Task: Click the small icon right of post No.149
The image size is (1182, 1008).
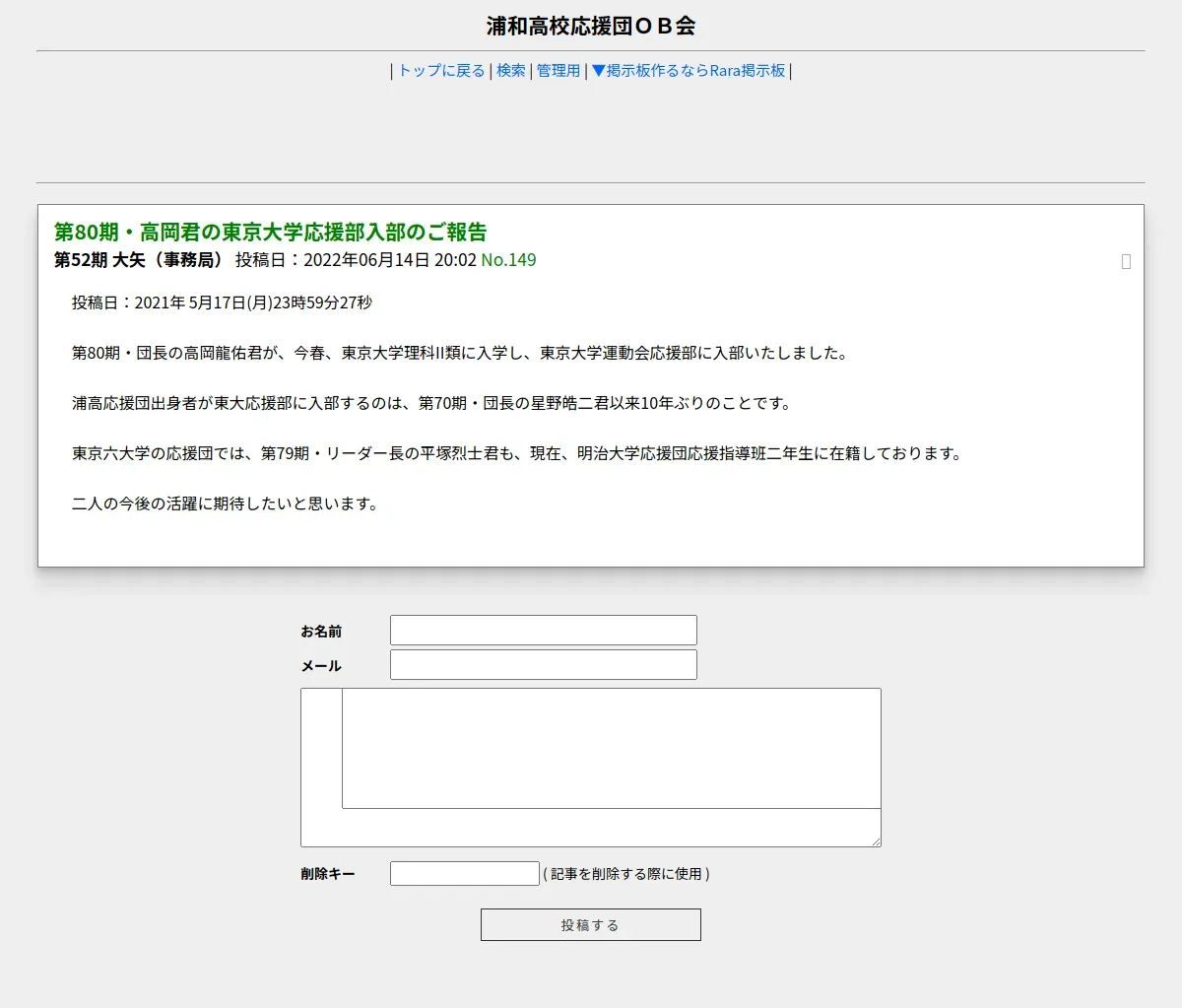Action: tap(1126, 261)
